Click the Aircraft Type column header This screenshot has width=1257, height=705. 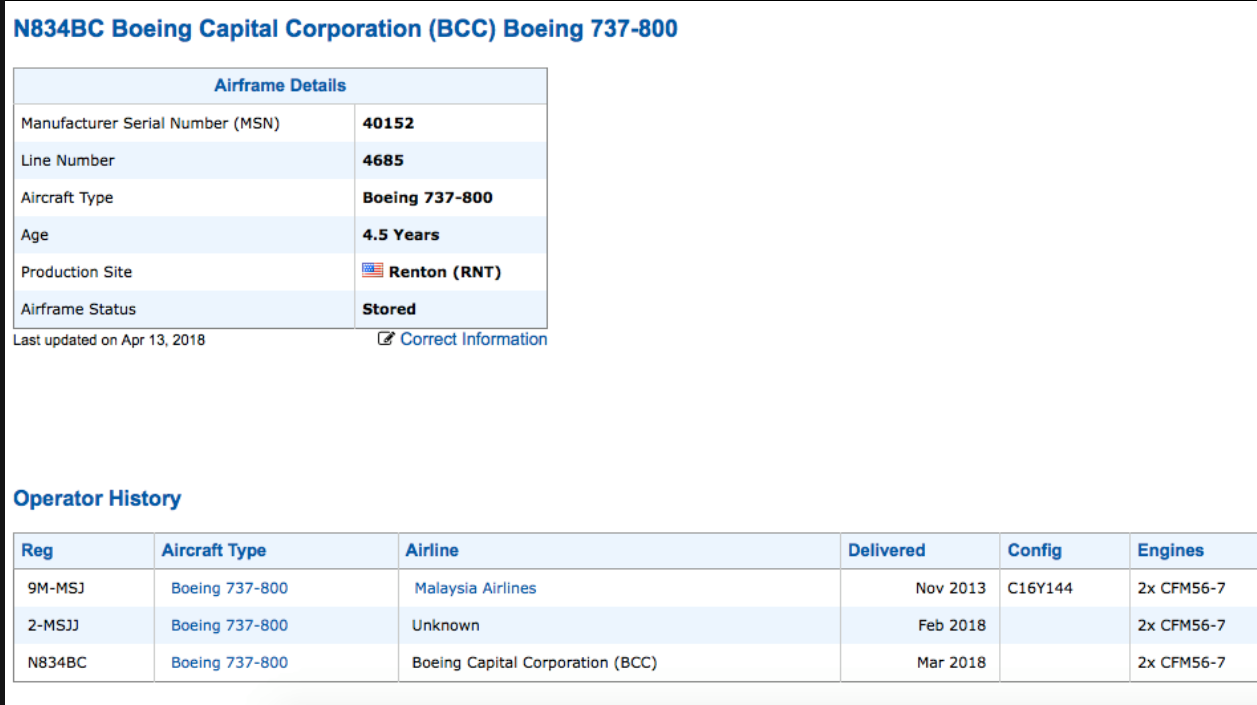click(x=214, y=550)
